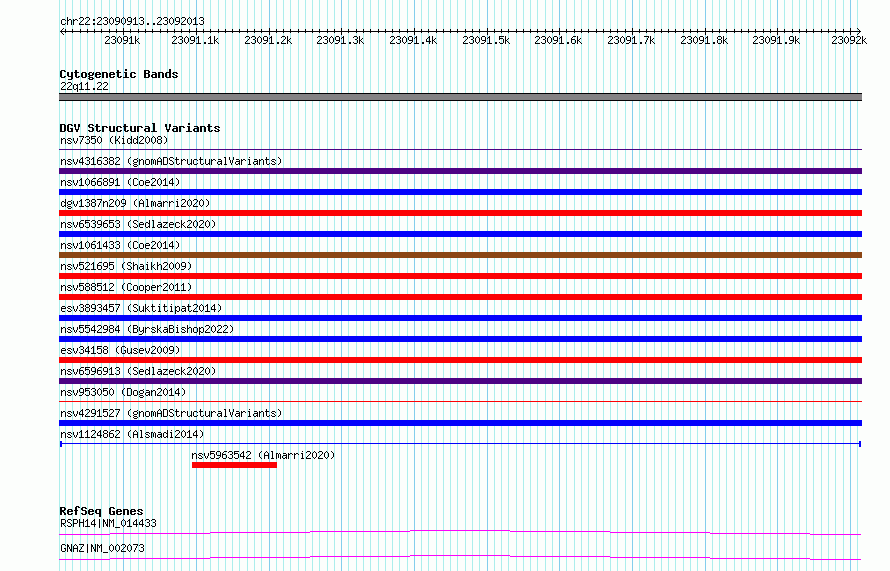Open variant nsv1061433 (Coe2014) label
This screenshot has width=890, height=571.
(120, 245)
